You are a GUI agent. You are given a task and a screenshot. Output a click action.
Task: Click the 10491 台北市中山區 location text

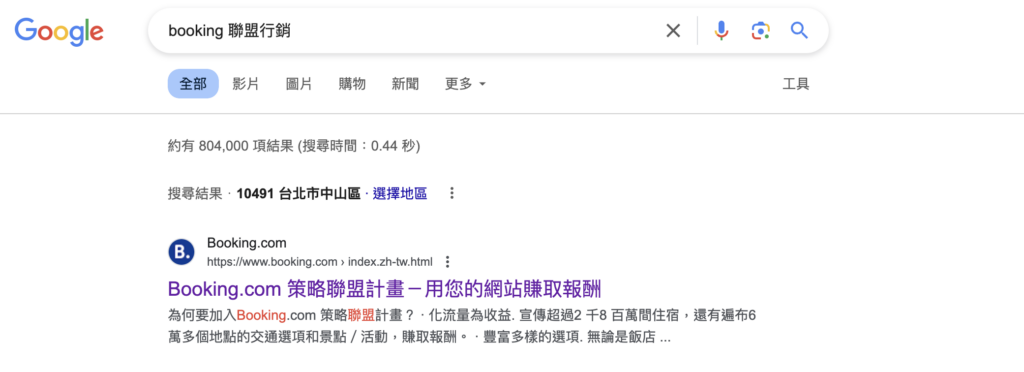298,194
